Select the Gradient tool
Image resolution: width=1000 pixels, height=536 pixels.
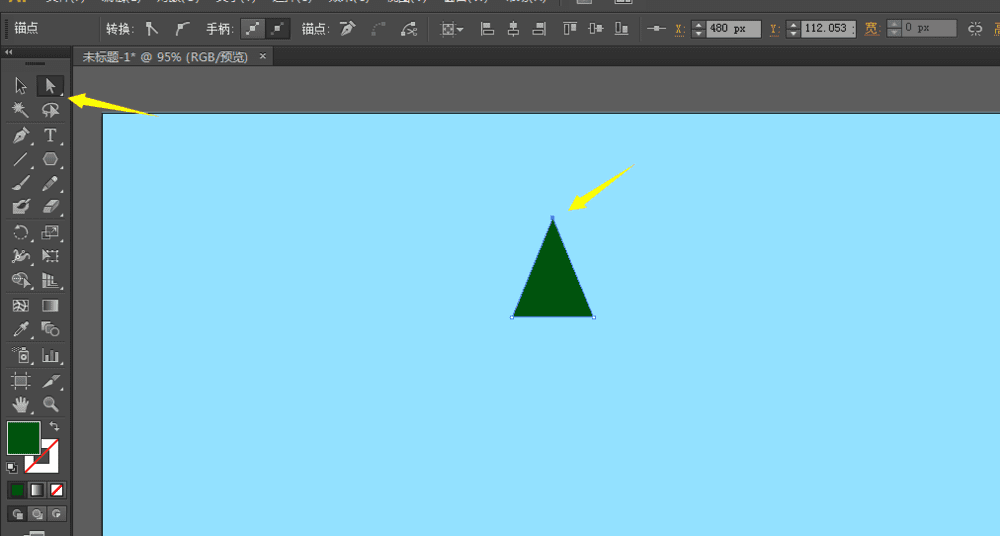click(50, 306)
